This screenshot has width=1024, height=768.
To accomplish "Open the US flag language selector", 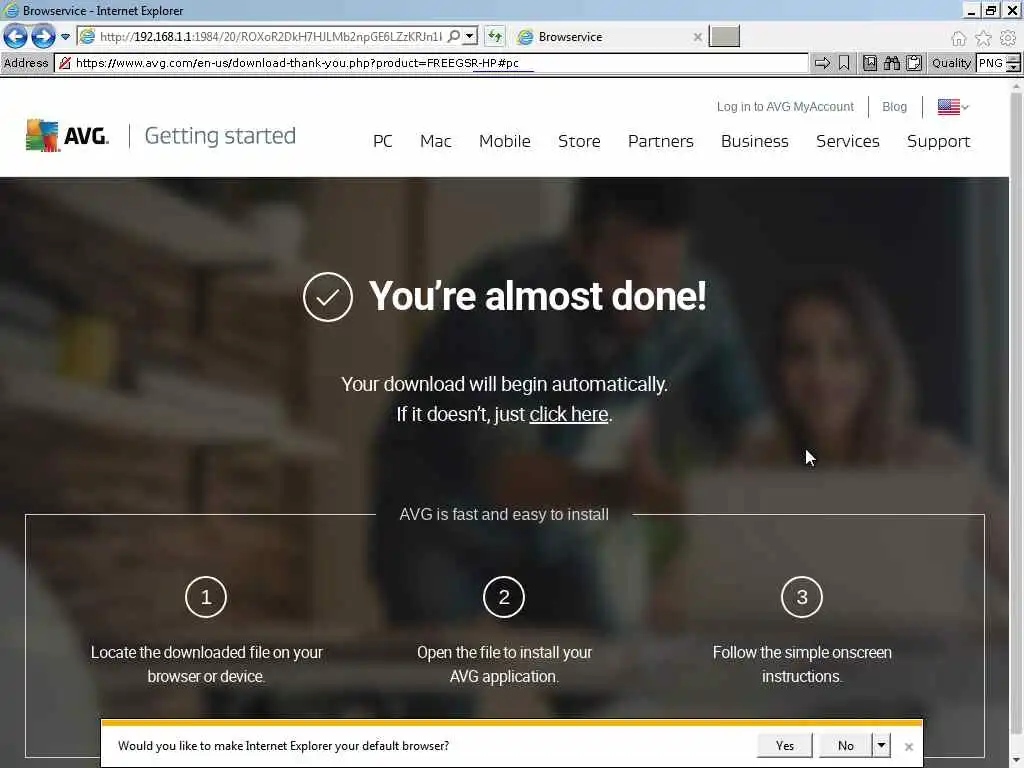I will [x=953, y=106].
